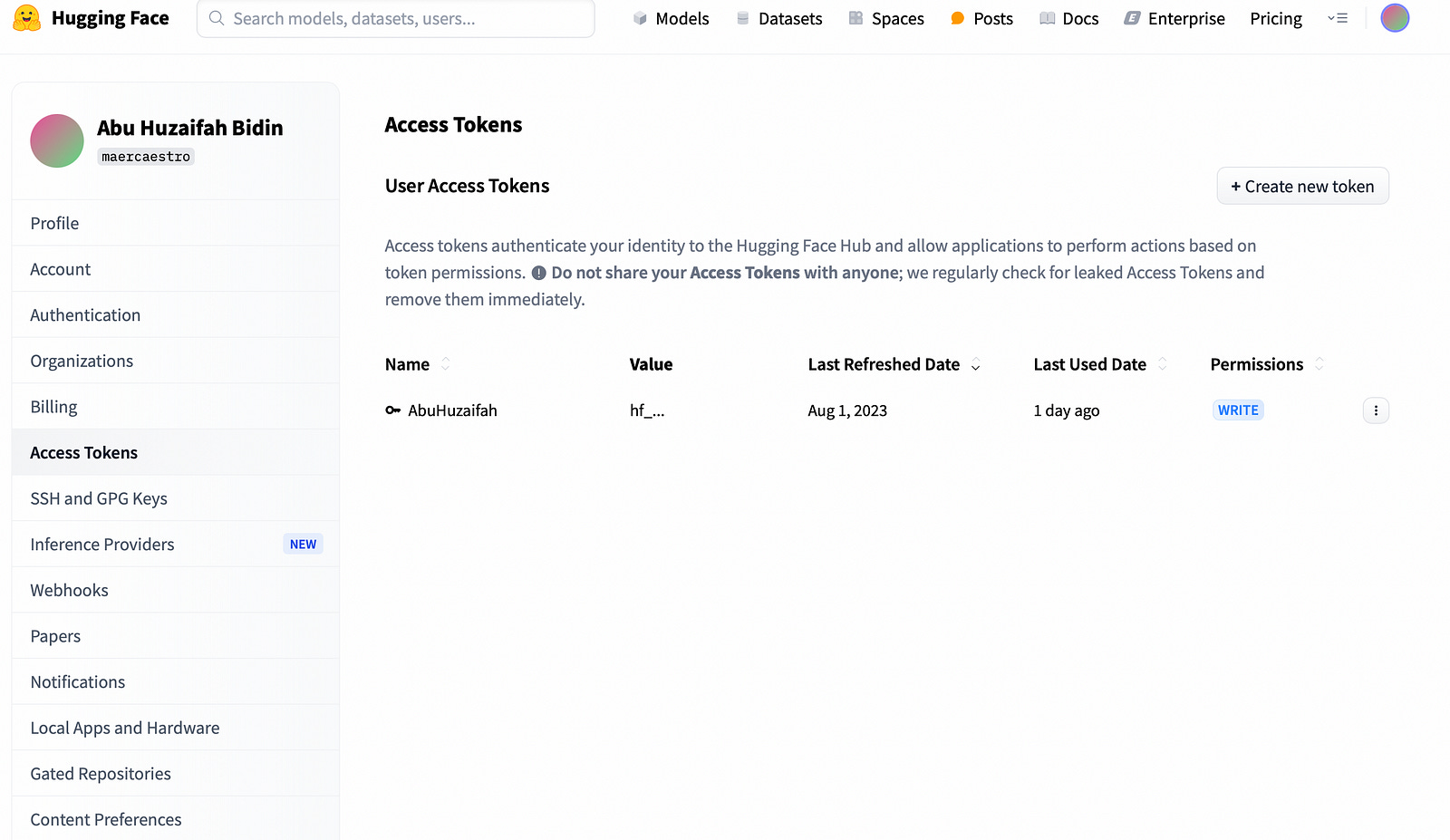This screenshot has width=1450, height=840.
Task: Click the maercaestro username tag
Action: point(146,157)
